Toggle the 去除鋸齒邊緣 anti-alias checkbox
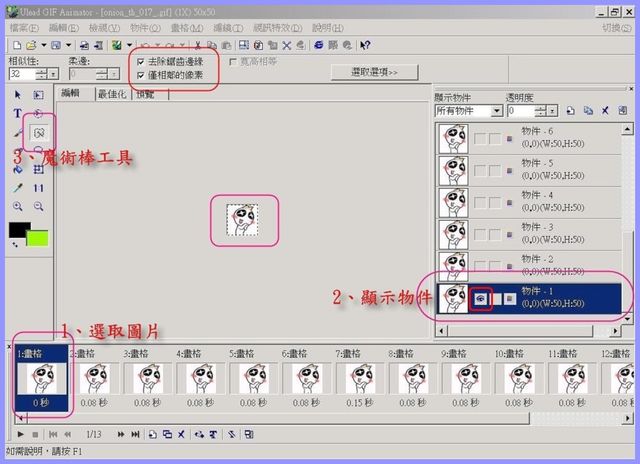The height and width of the screenshot is (464, 640). (141, 62)
